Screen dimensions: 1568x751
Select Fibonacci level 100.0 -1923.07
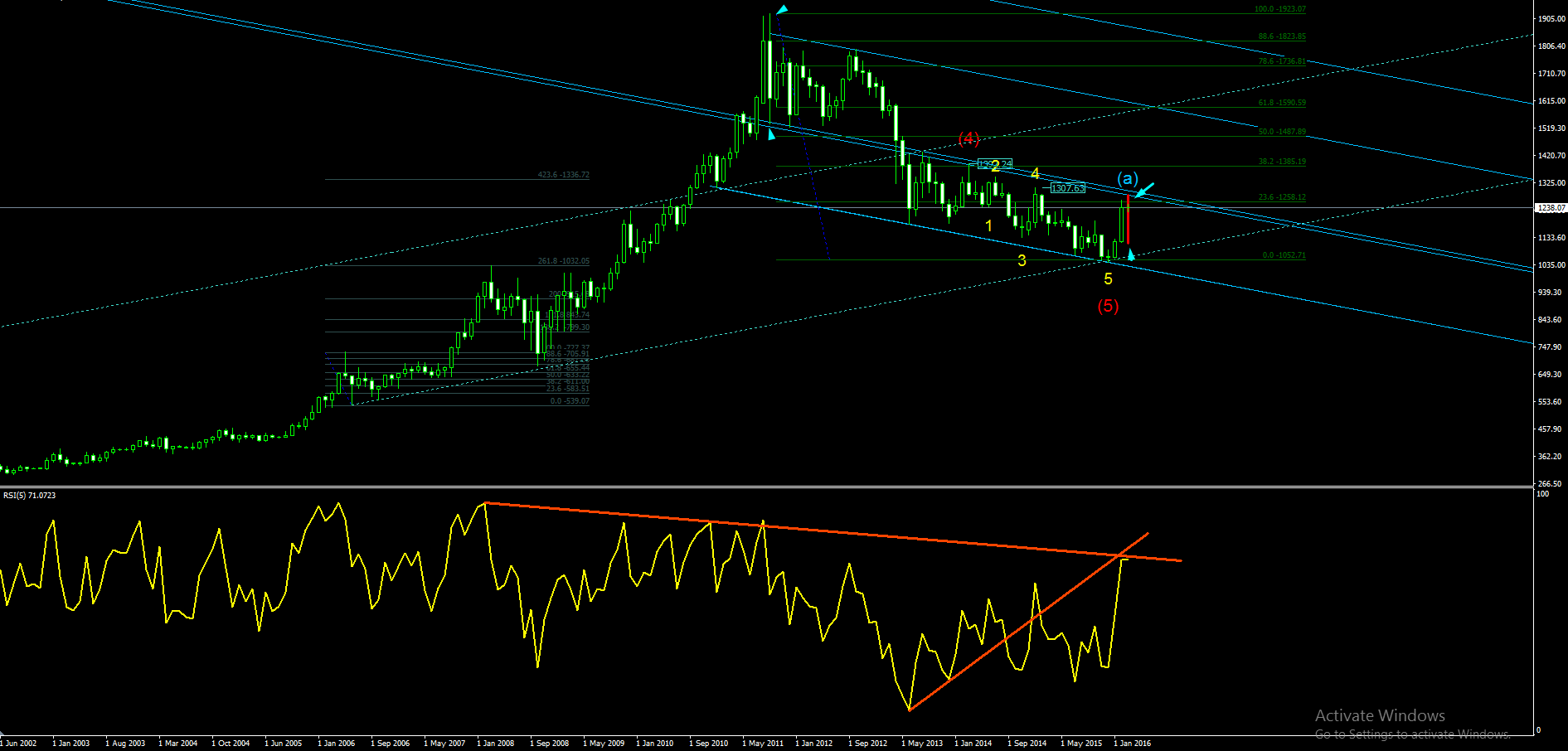[x=1279, y=9]
